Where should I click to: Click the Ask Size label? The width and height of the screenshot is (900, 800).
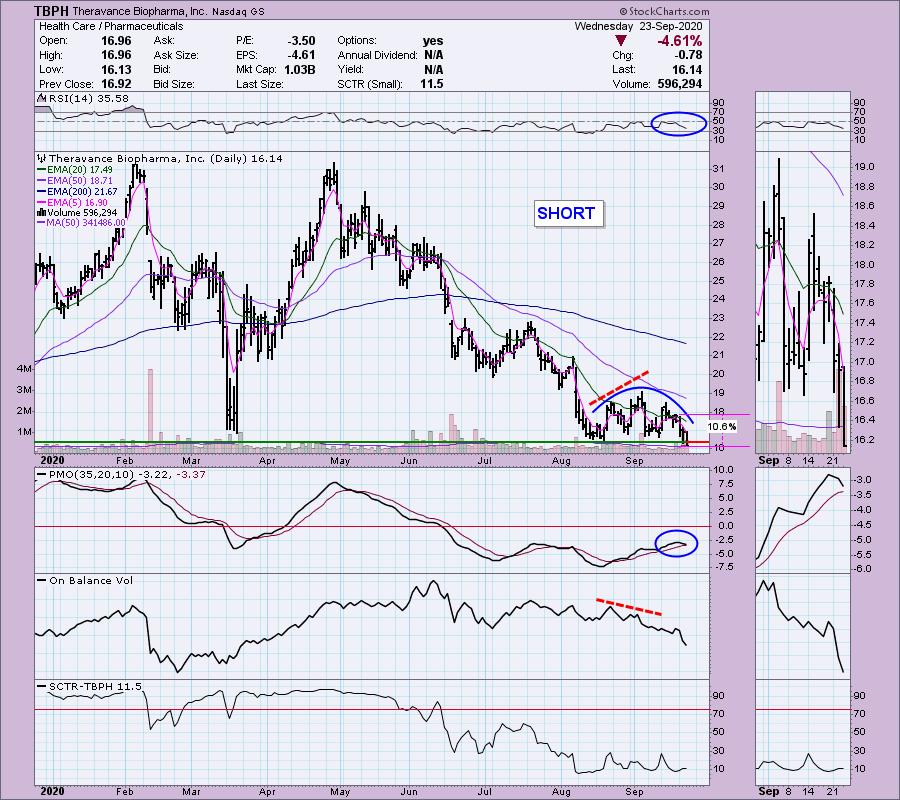(176, 55)
